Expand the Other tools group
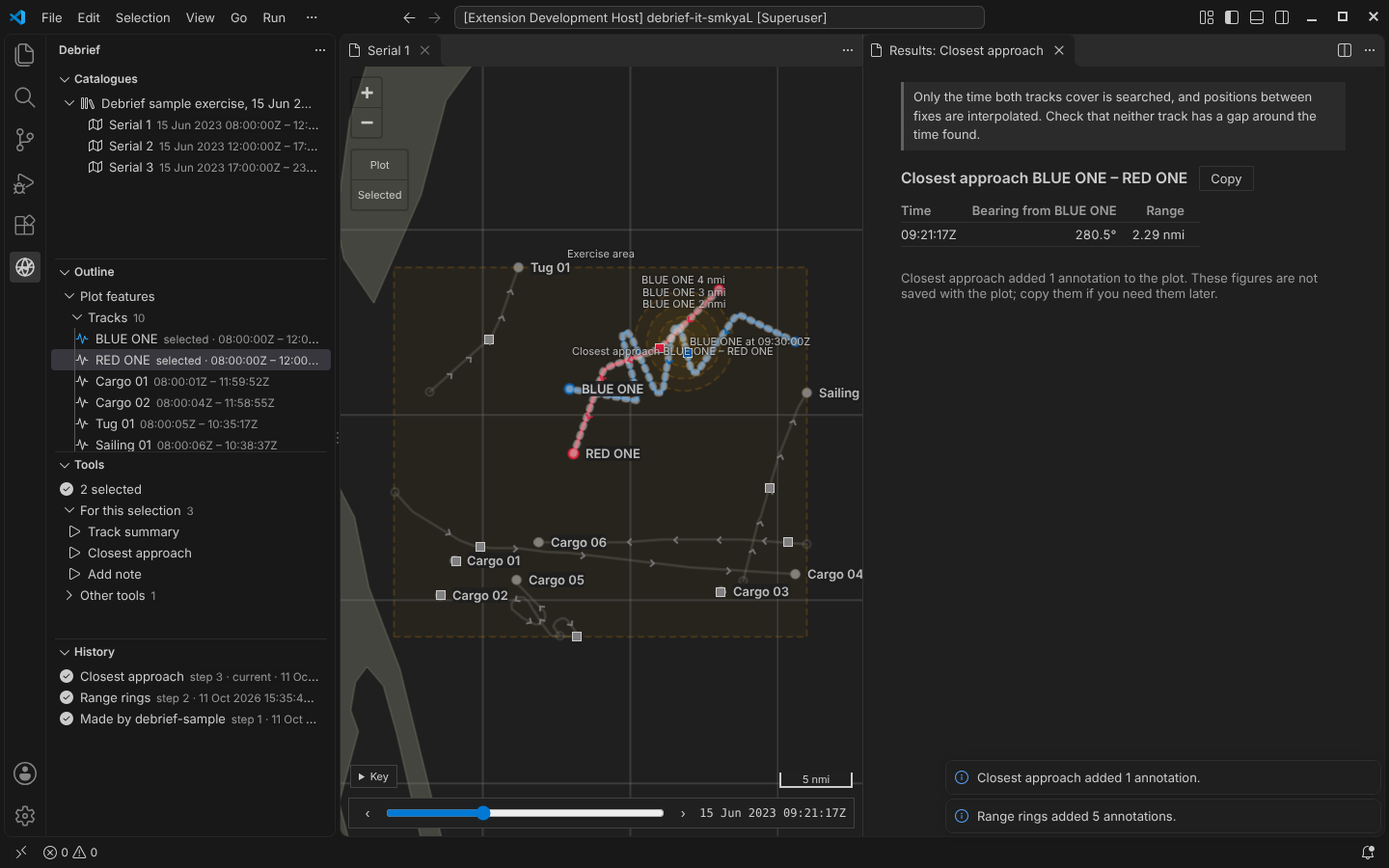This screenshot has height=868, width=1389. (69, 595)
